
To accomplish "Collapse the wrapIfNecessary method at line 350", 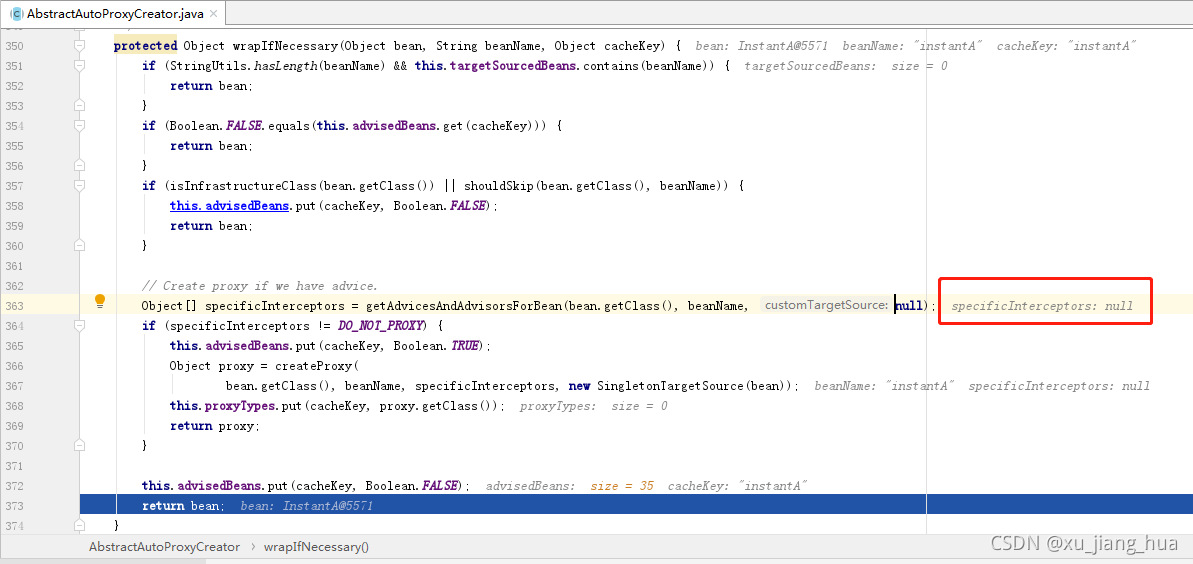I will point(80,46).
